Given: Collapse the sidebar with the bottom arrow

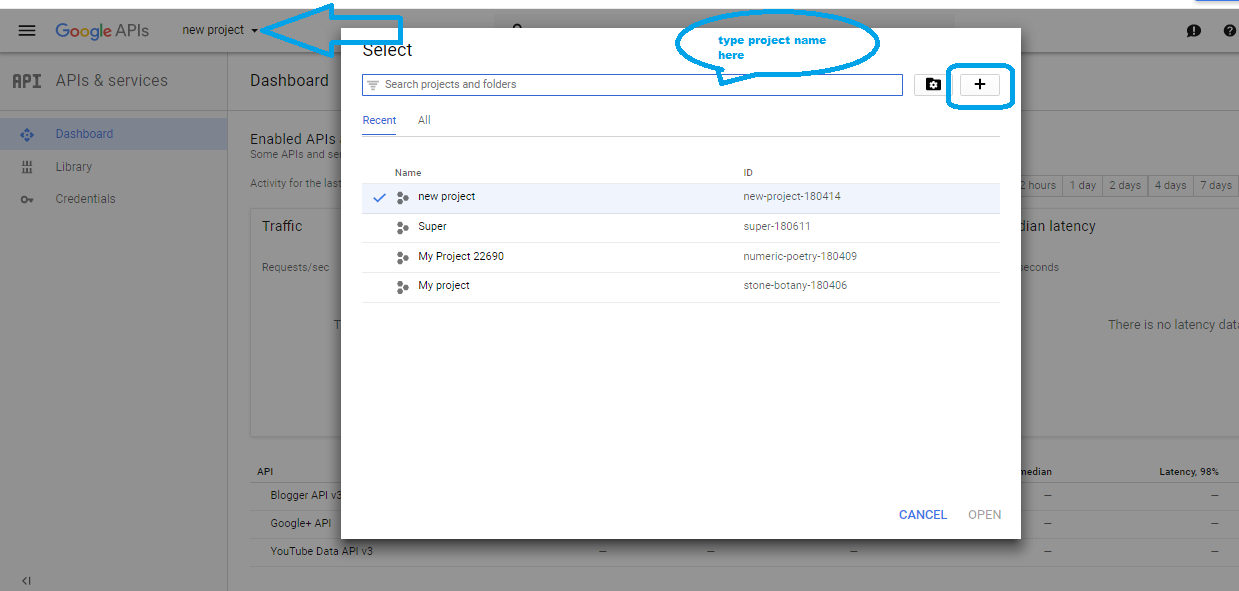Looking at the screenshot, I should pyautogui.click(x=26, y=581).
